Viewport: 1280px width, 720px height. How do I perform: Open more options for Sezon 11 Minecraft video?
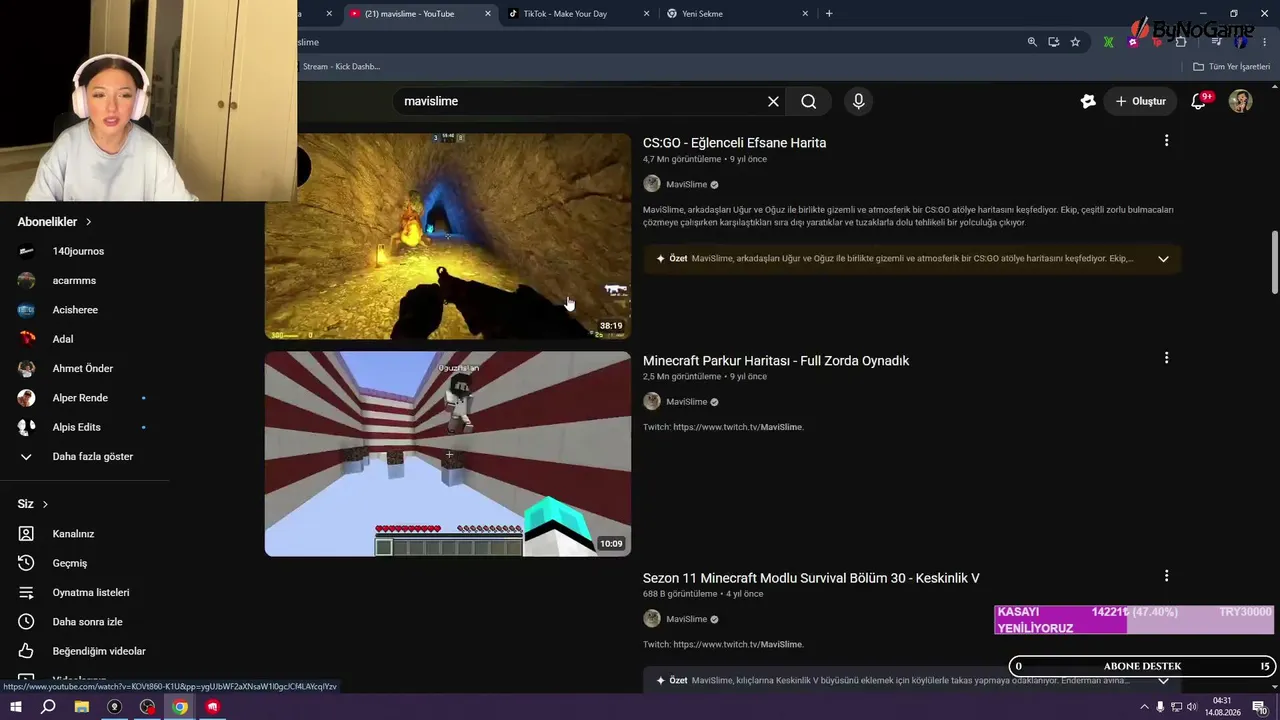[x=1166, y=576]
